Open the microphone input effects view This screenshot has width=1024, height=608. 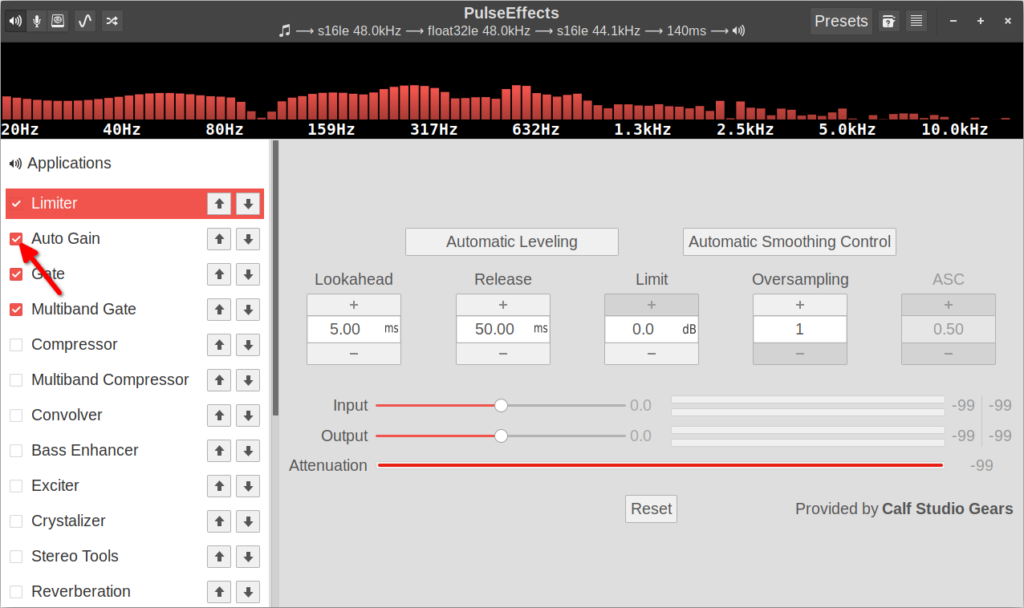[38, 20]
